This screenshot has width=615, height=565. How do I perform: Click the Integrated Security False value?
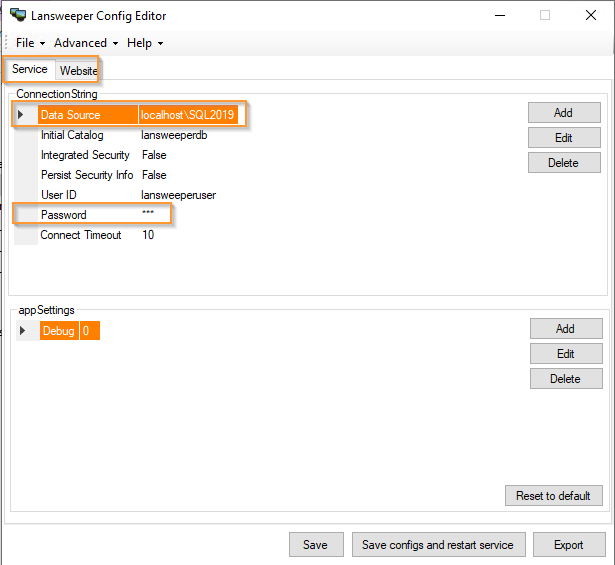(x=154, y=155)
